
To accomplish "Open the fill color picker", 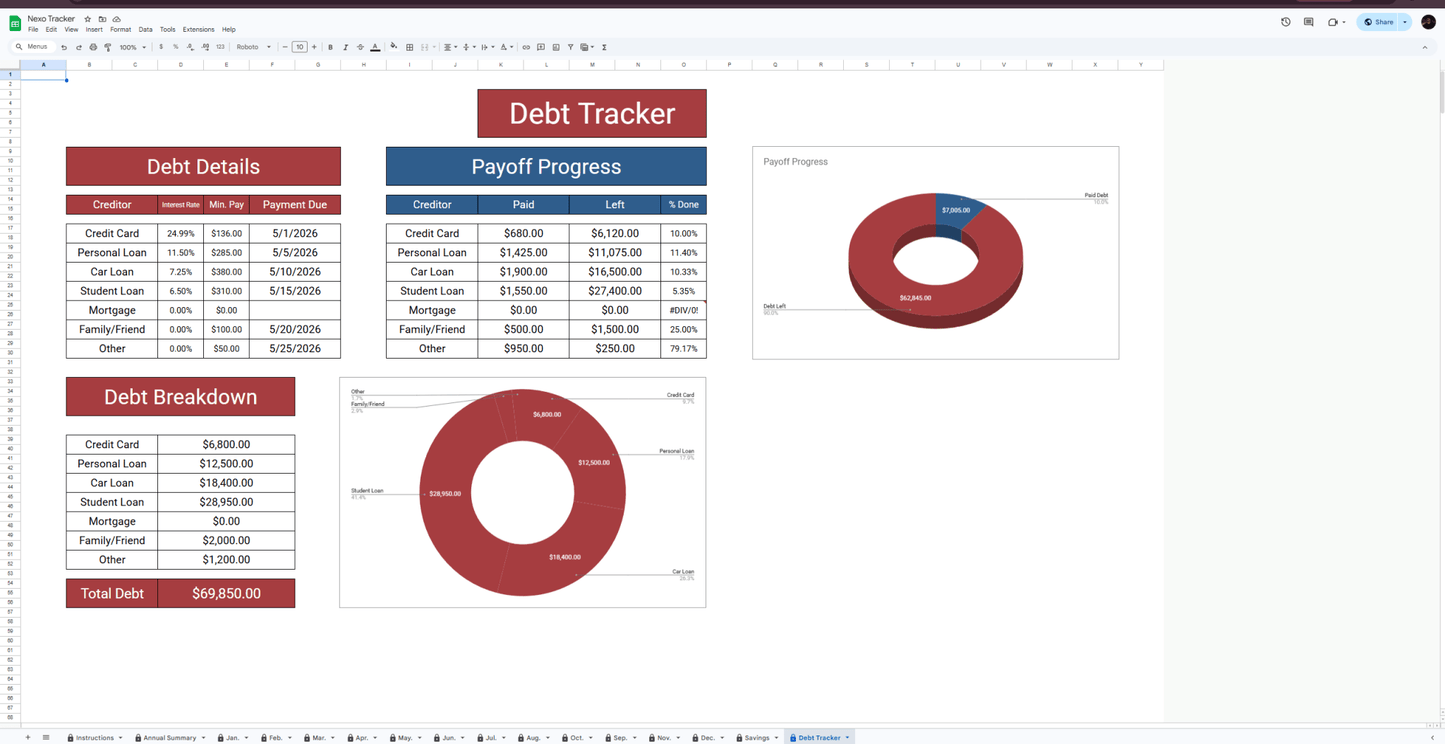I will coord(394,47).
